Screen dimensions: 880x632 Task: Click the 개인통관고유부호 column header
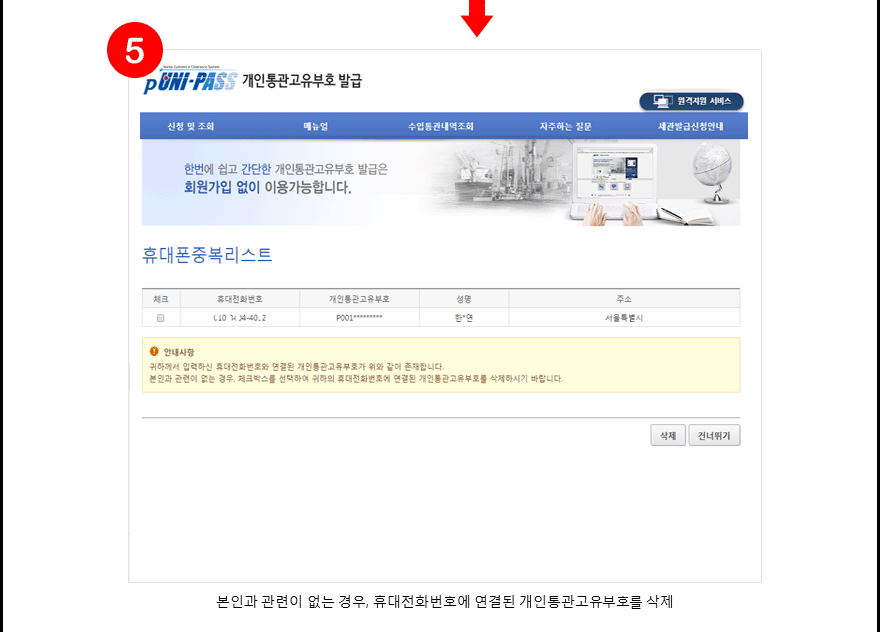click(359, 299)
